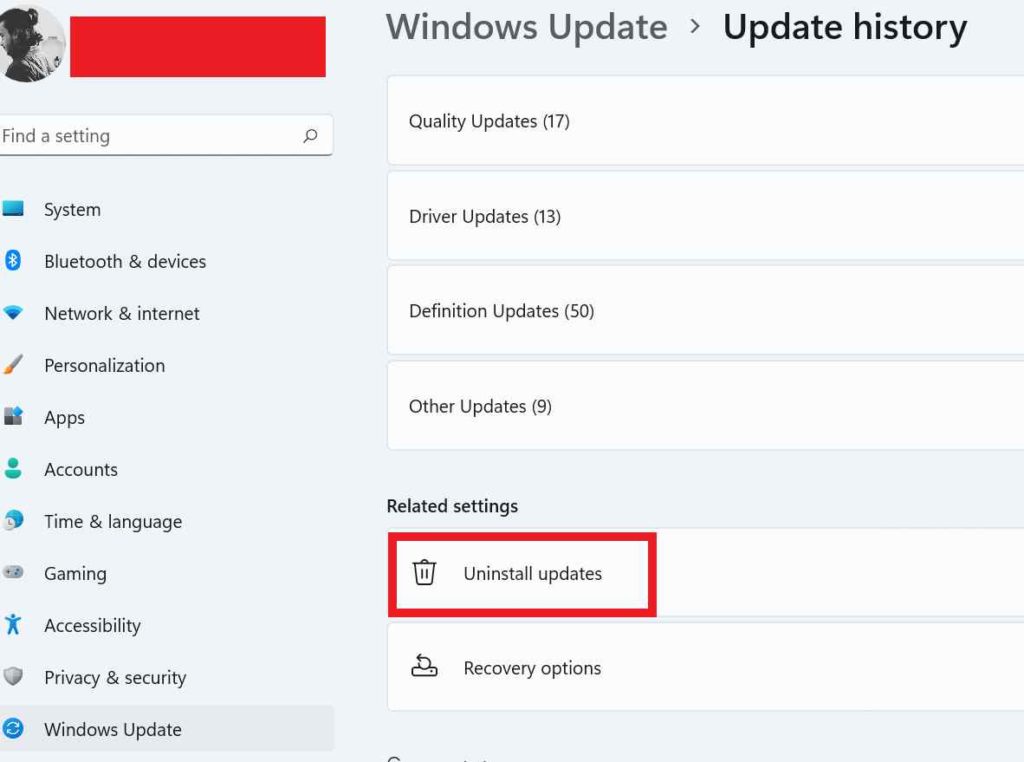1024x762 pixels.
Task: Click the Accounts person icon
Action: coord(12,468)
